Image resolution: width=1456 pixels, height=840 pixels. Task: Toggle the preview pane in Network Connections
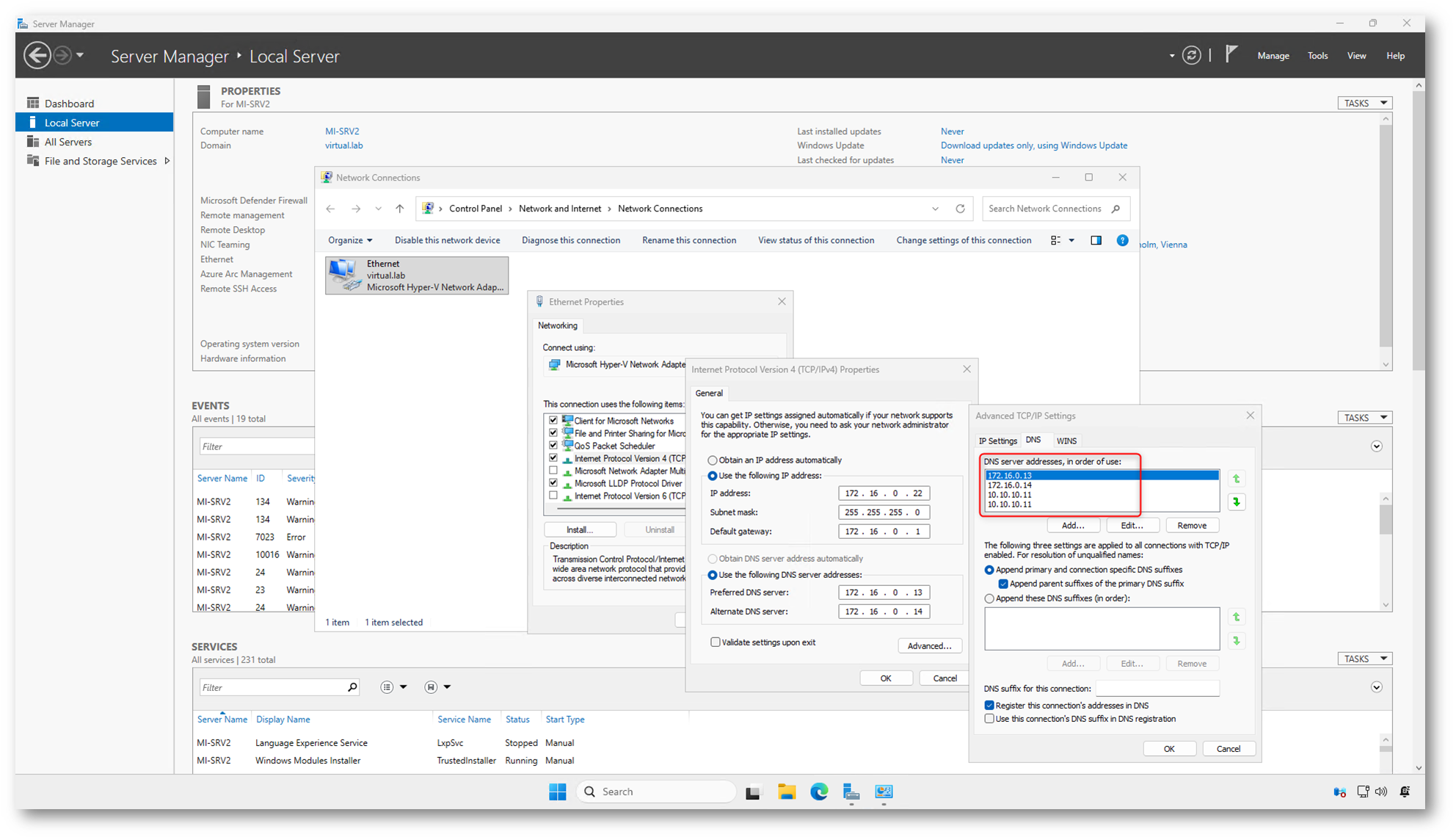click(1096, 240)
